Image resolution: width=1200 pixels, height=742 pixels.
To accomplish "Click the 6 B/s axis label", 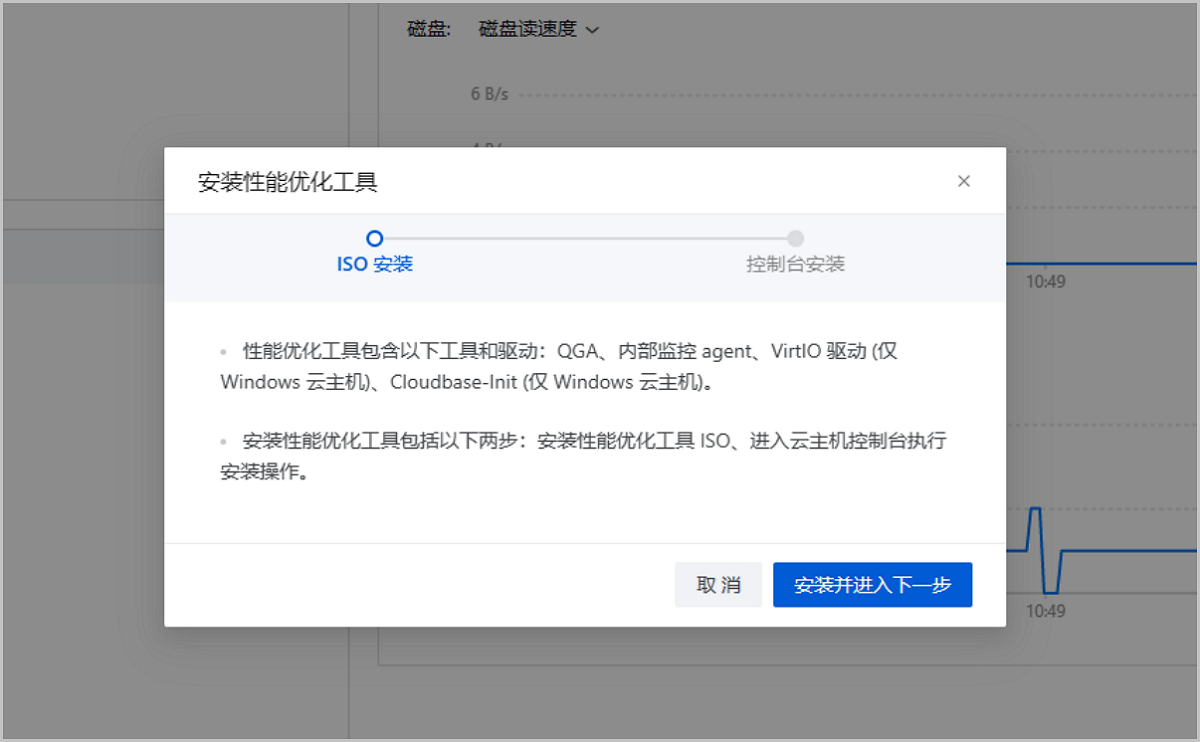I will coord(489,94).
